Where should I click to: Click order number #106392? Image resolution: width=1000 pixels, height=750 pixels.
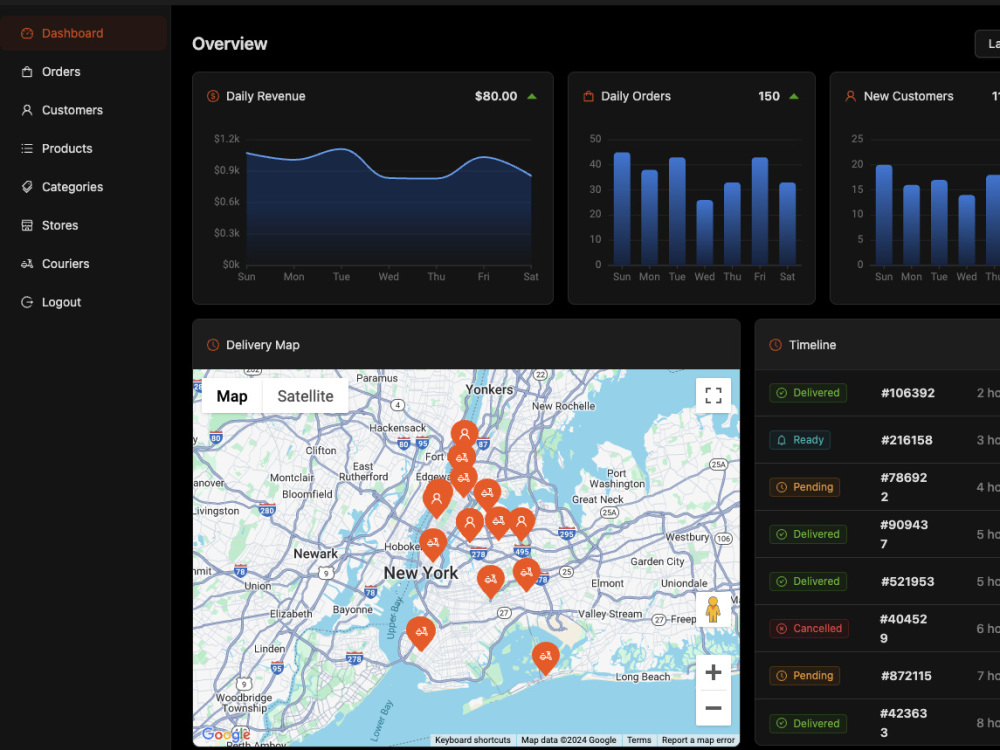pyautogui.click(x=908, y=393)
